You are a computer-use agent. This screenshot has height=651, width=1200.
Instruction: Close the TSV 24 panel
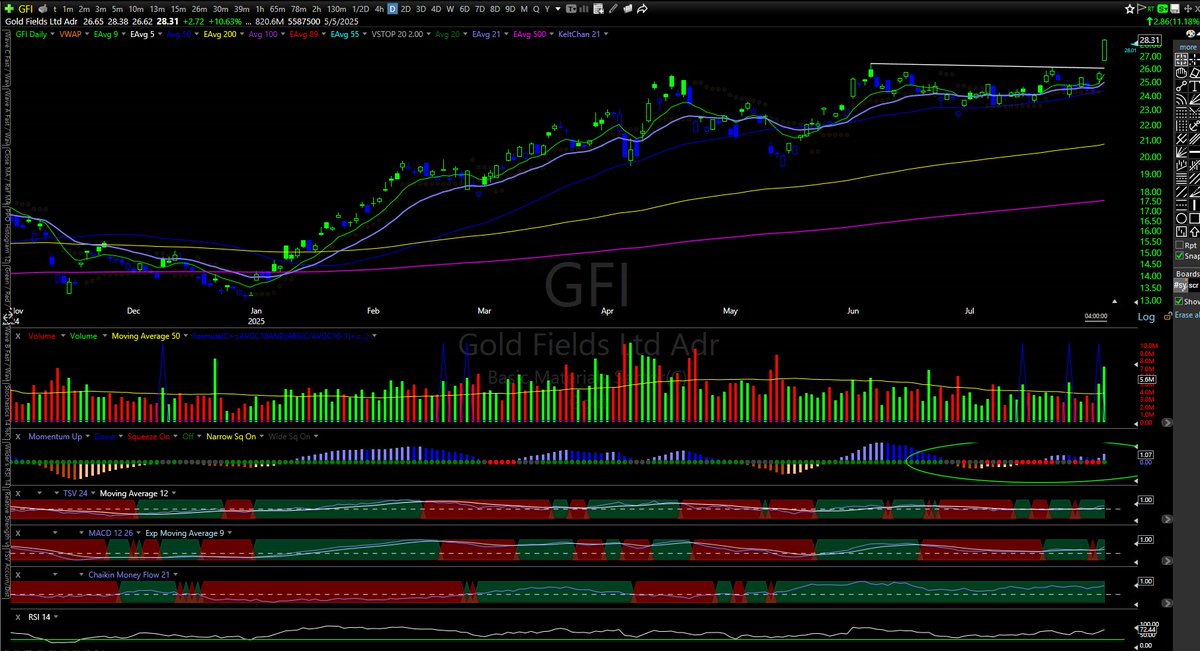[x=18, y=493]
